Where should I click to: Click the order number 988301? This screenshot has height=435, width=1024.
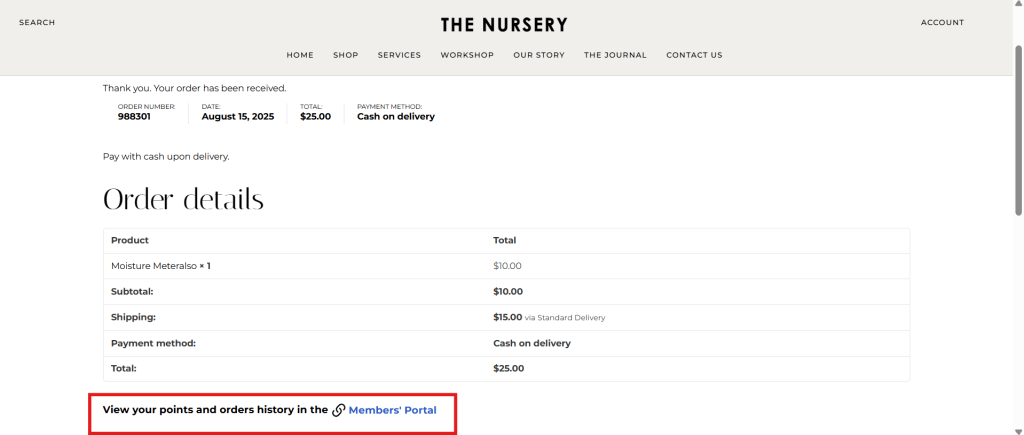tap(134, 117)
